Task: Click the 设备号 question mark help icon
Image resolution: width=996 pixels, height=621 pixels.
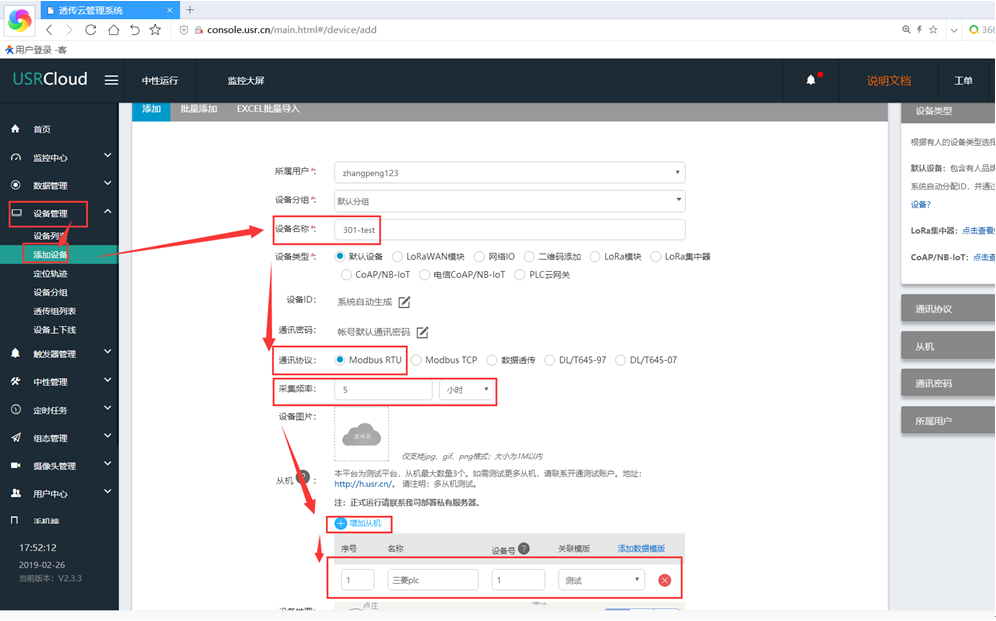Action: click(524, 548)
